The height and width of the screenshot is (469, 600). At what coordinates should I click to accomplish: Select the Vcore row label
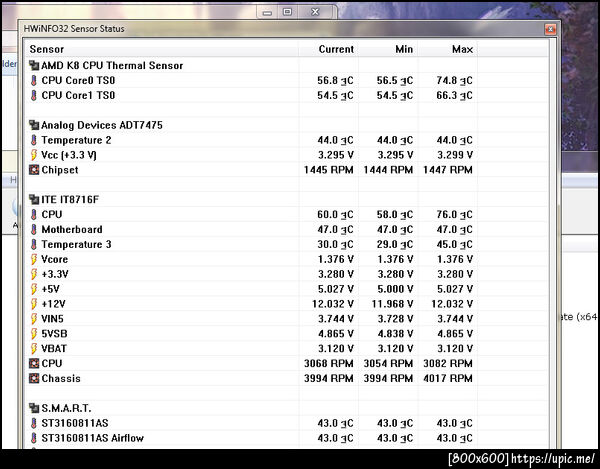[55, 259]
